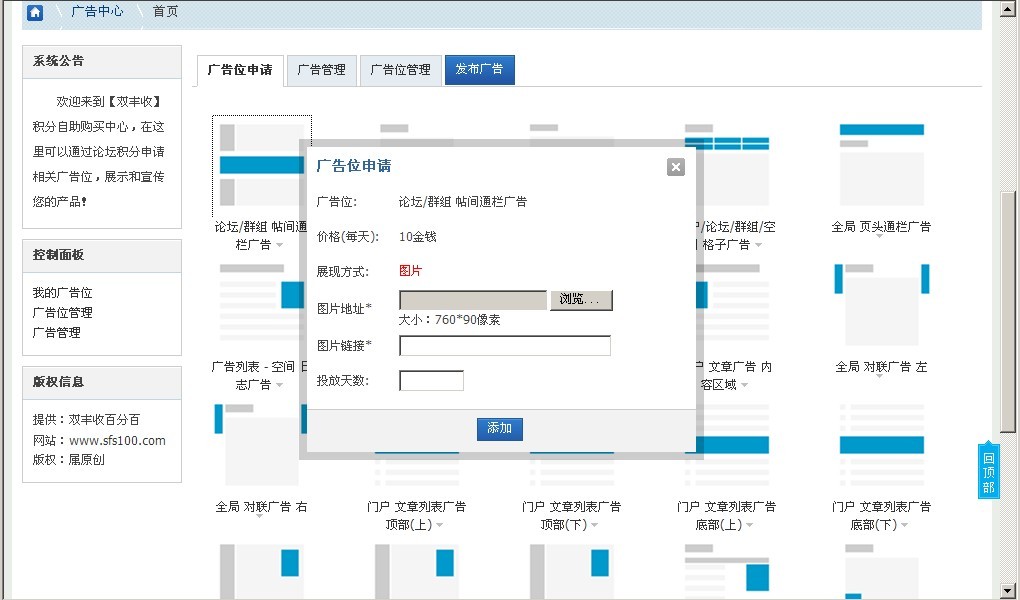Image resolution: width=1020 pixels, height=600 pixels.
Task: Close the 广告位申请 dialog with the X icon
Action: pos(675,167)
